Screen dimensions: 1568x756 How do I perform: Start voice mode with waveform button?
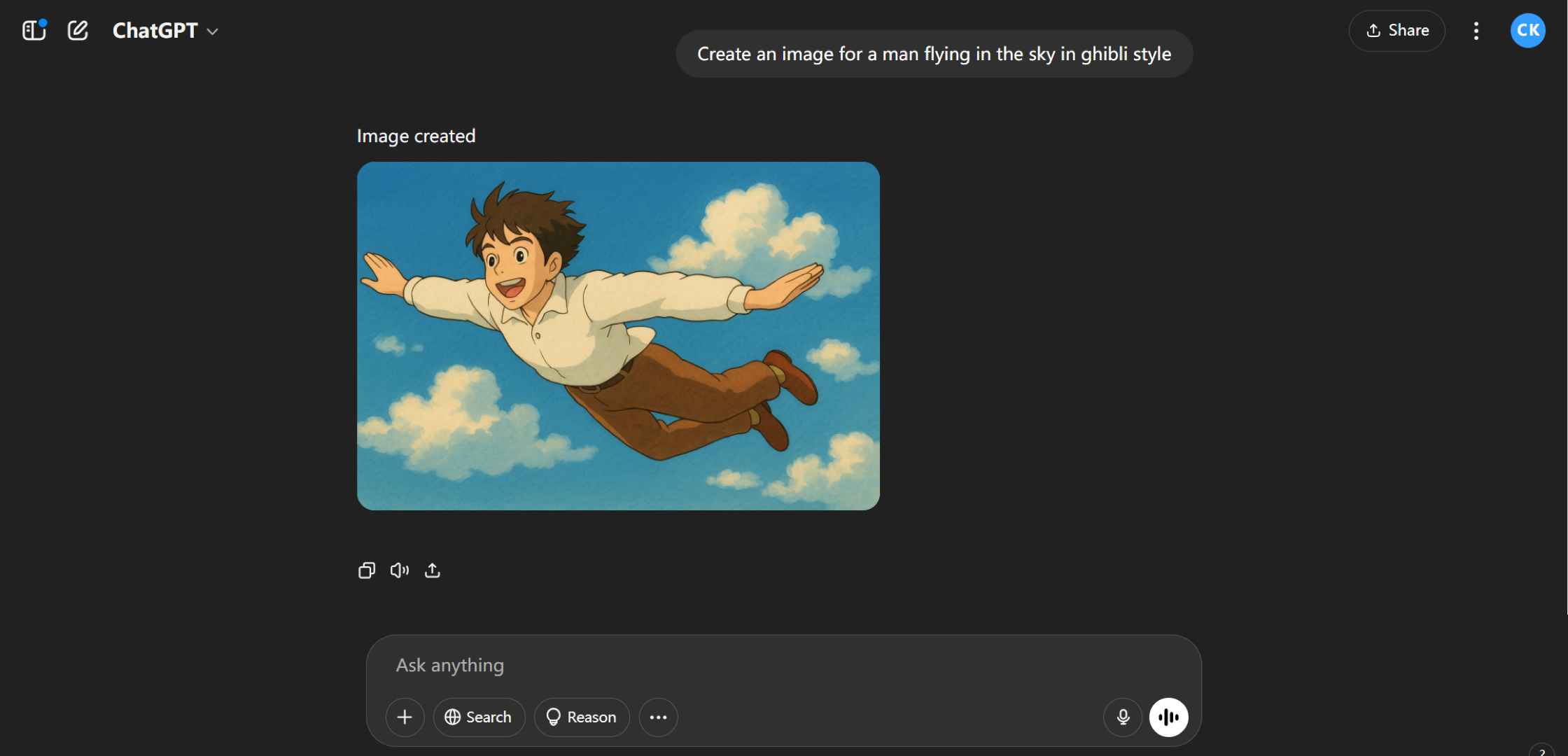pos(1168,717)
